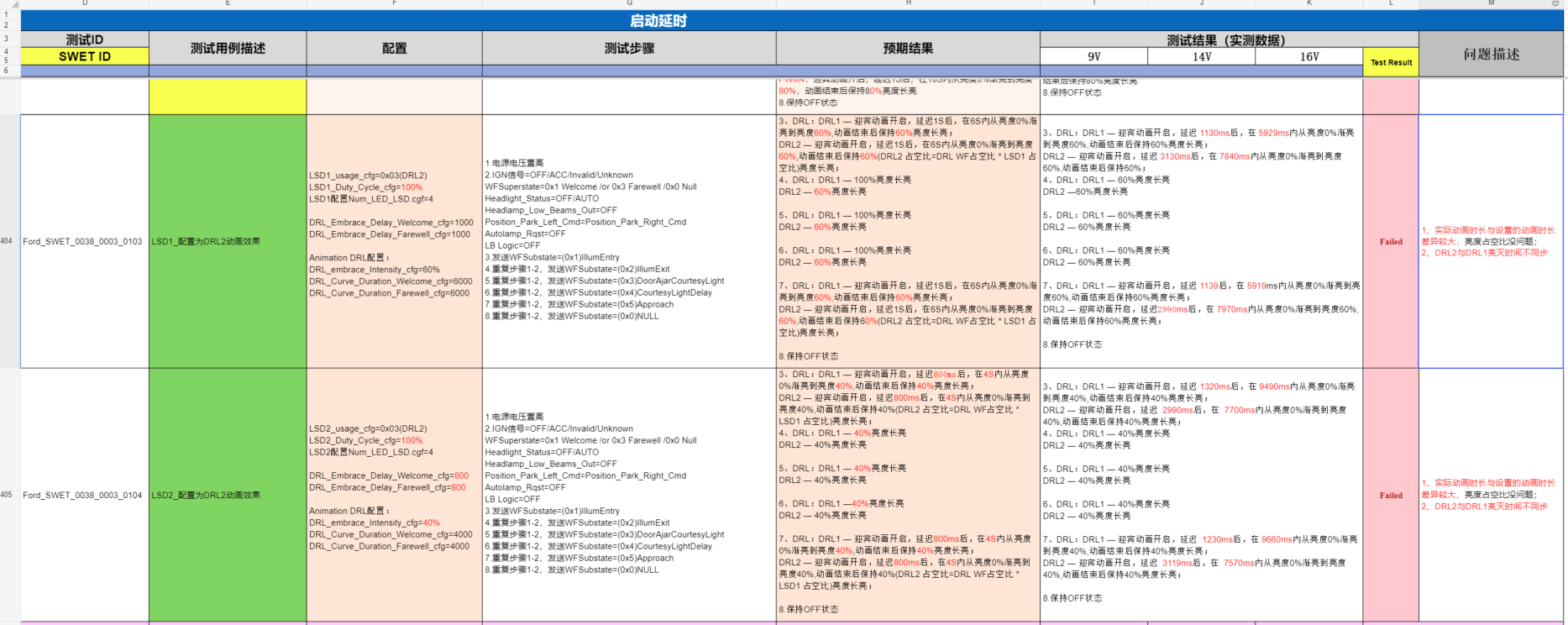Click the yellow Test Result header cell
Screen dimensions: 1568x625
click(1391, 62)
